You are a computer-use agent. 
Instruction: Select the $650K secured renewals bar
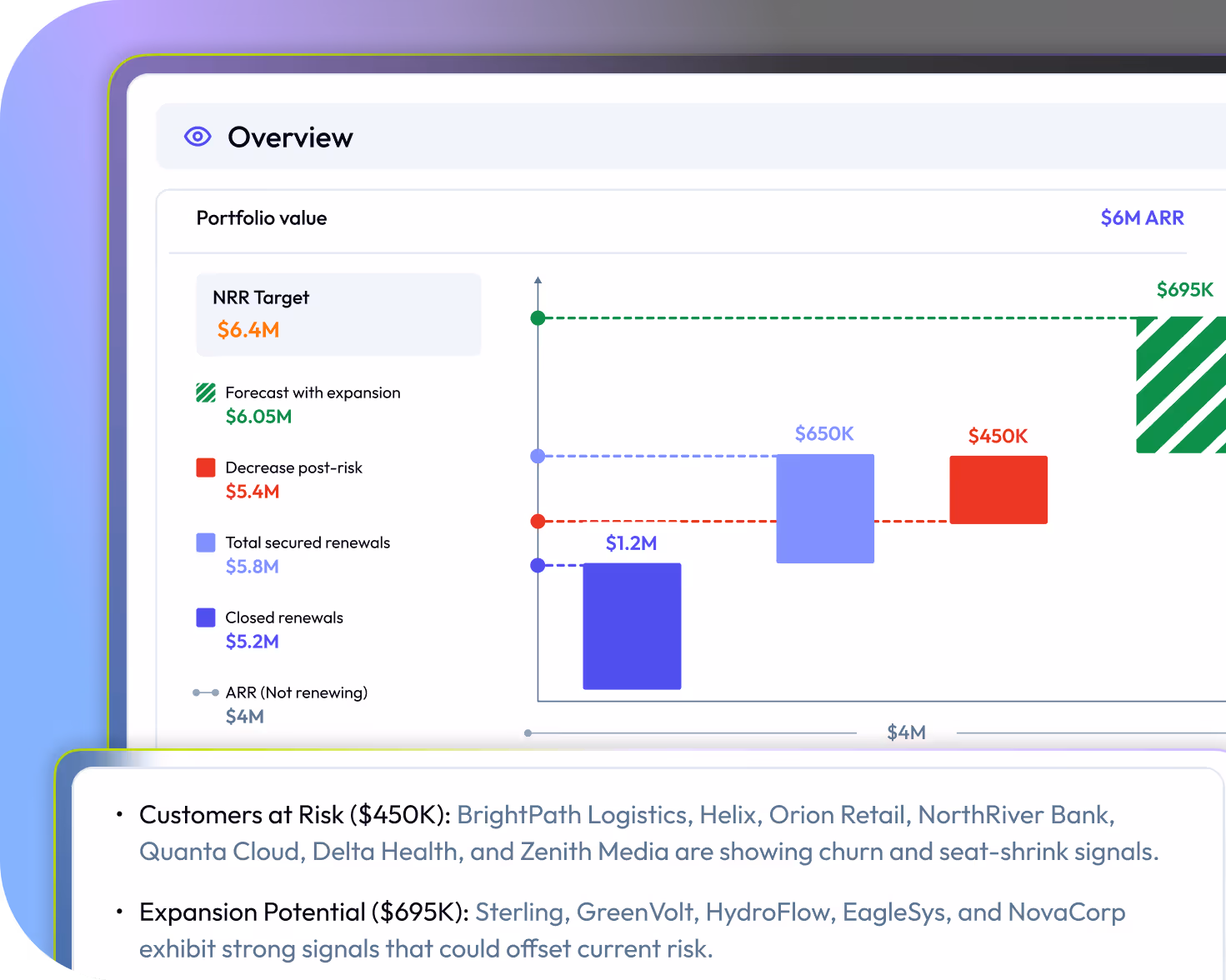click(x=824, y=508)
